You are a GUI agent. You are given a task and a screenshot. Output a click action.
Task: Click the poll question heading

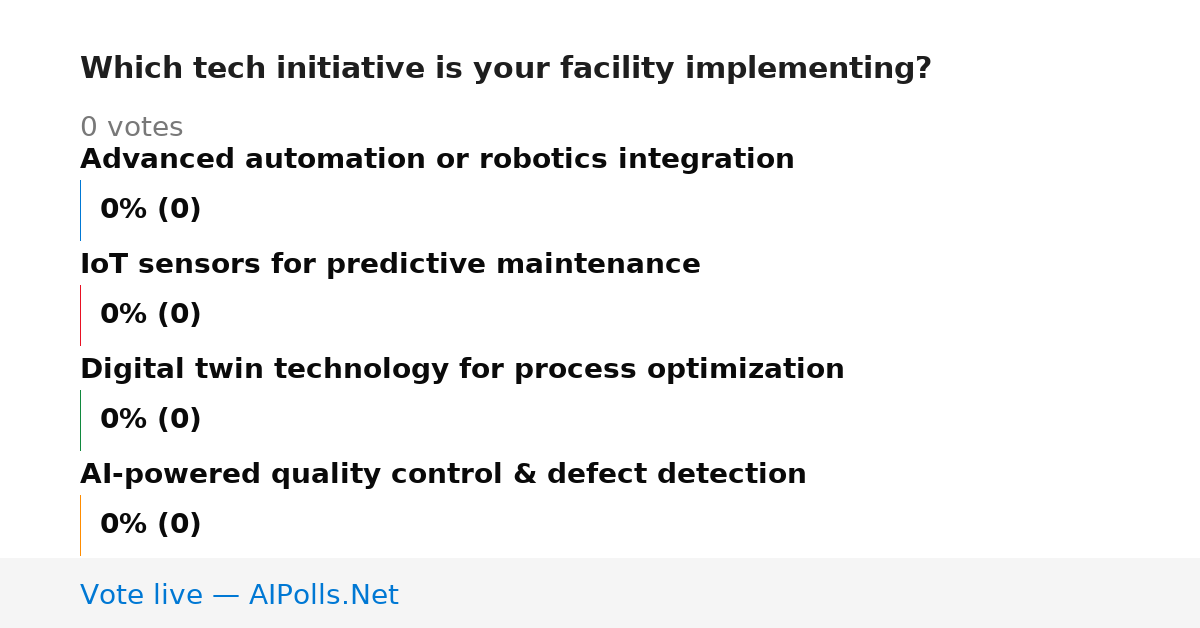(x=506, y=69)
